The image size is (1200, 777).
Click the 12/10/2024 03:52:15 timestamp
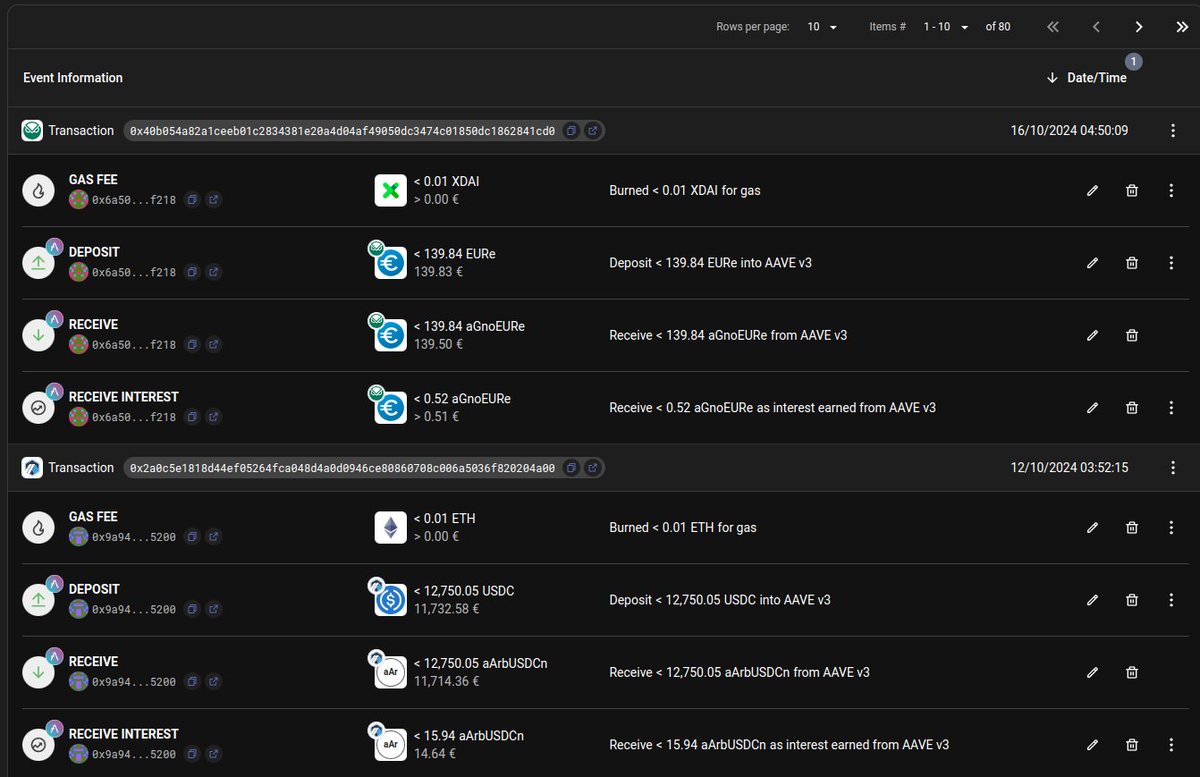click(1069, 468)
